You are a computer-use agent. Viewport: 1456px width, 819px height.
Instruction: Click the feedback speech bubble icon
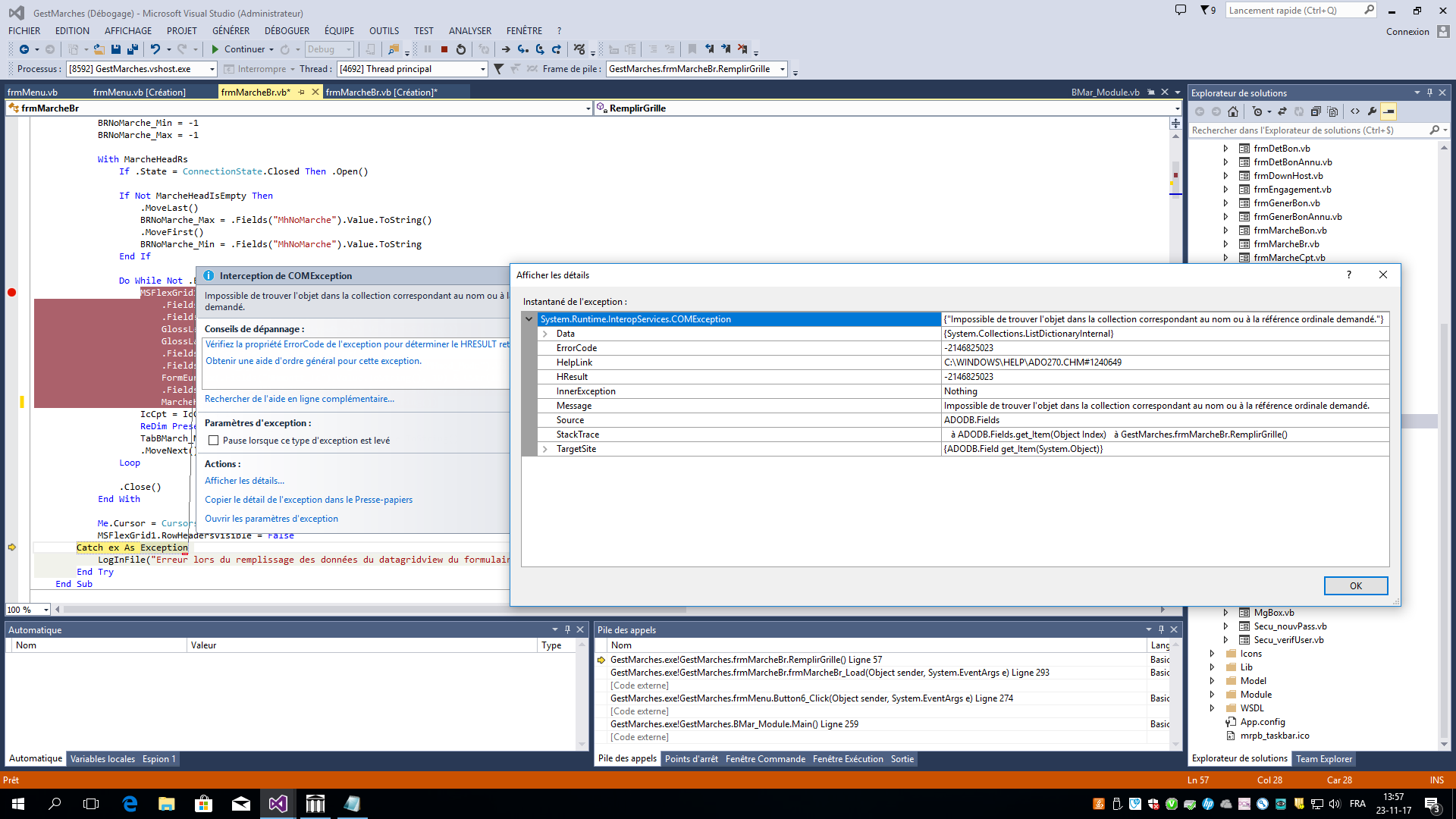(x=1181, y=10)
